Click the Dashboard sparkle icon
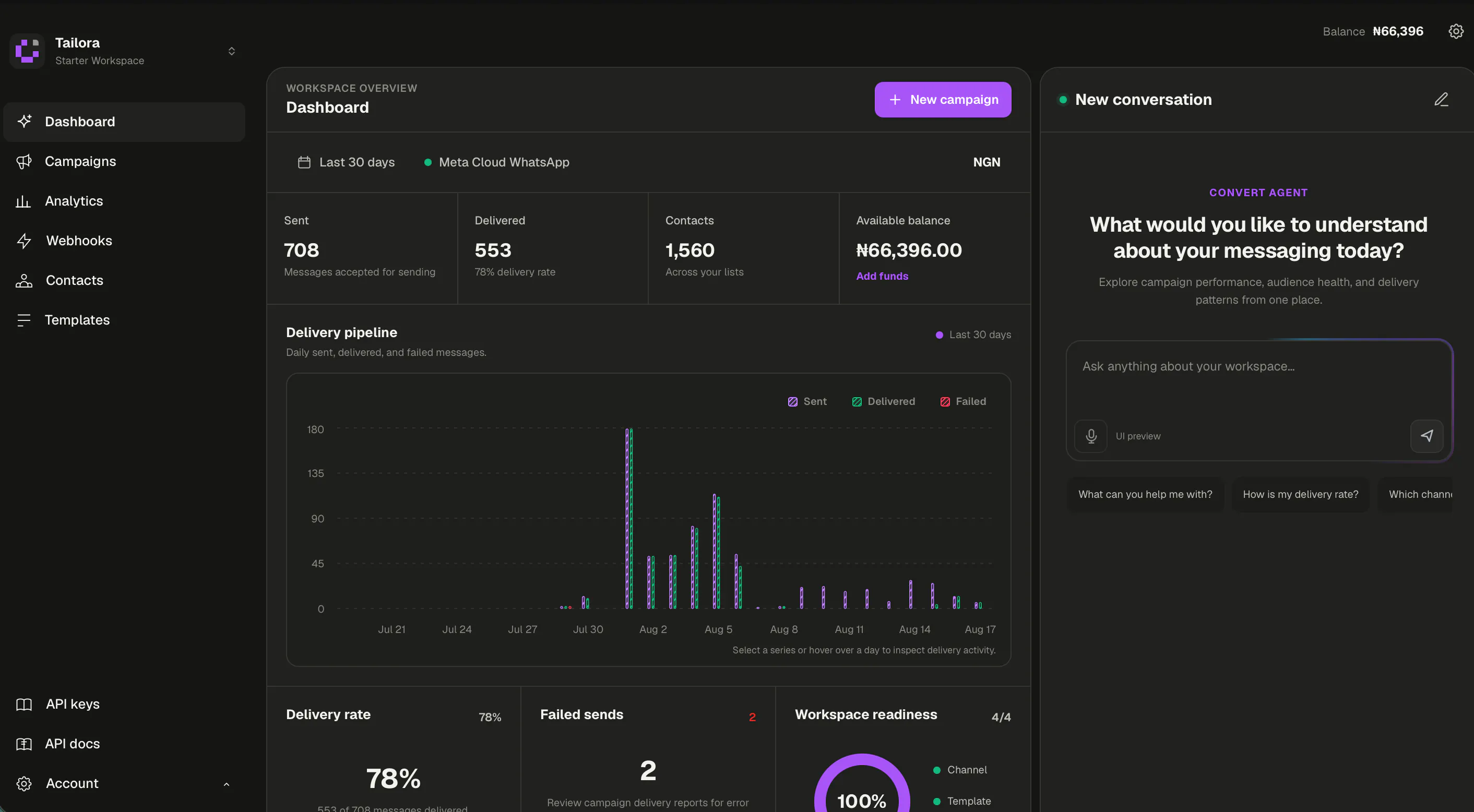 (x=24, y=121)
